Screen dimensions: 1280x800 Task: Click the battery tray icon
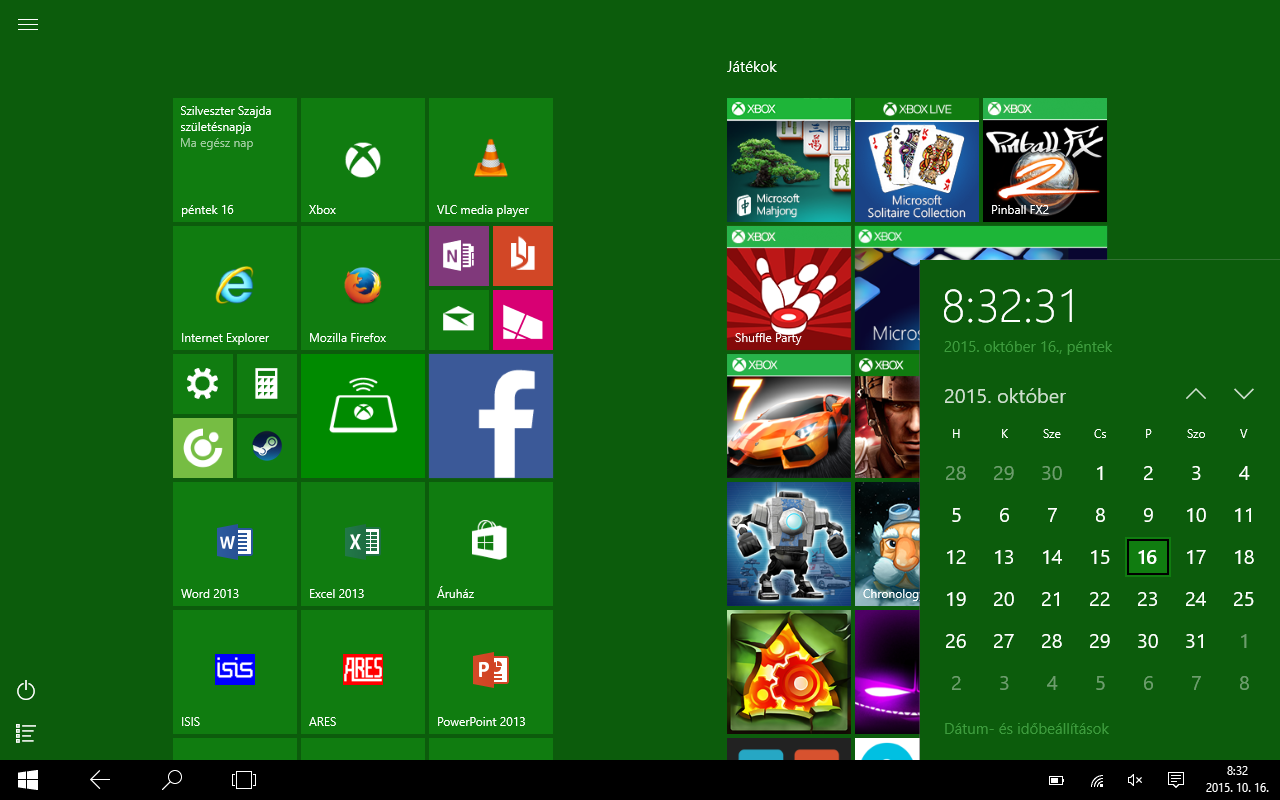pos(1056,780)
